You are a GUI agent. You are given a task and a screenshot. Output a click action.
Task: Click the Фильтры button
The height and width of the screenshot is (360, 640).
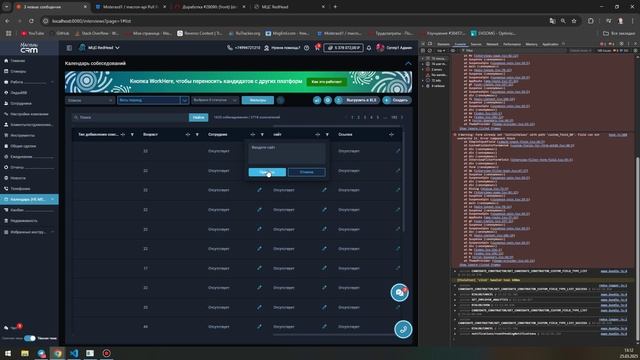(258, 100)
